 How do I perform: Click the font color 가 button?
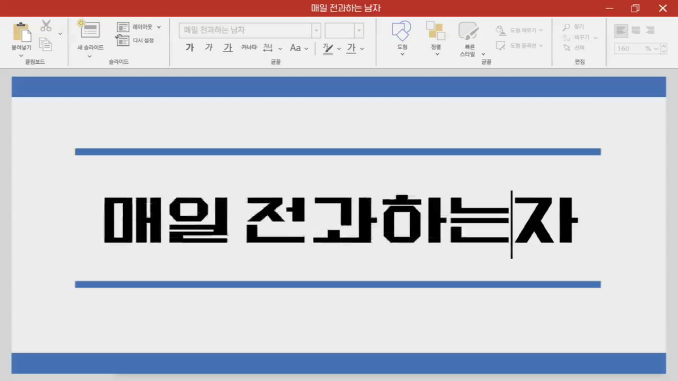(x=351, y=48)
